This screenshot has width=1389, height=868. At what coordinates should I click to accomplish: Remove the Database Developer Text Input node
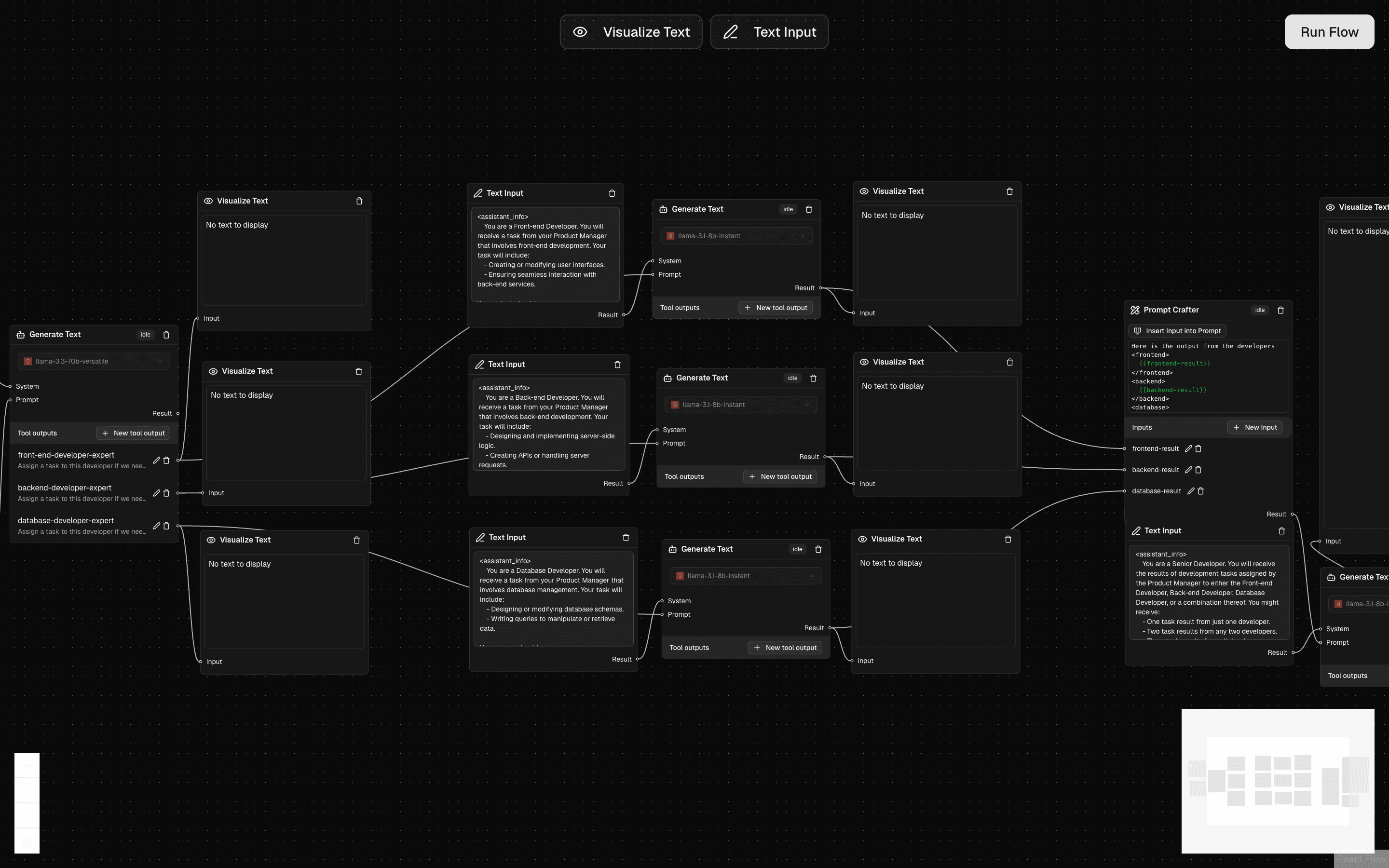coord(626,537)
